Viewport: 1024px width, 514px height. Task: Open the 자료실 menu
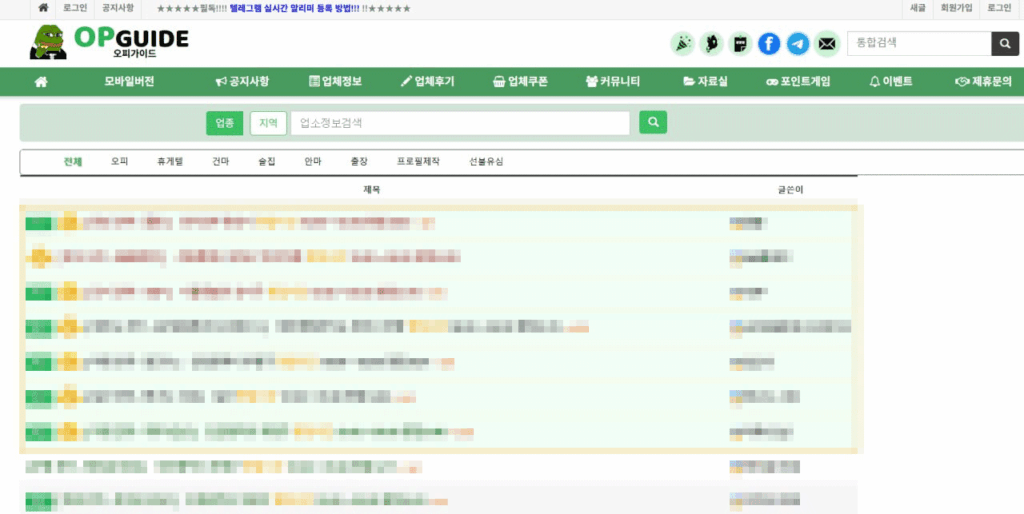pyautogui.click(x=705, y=82)
